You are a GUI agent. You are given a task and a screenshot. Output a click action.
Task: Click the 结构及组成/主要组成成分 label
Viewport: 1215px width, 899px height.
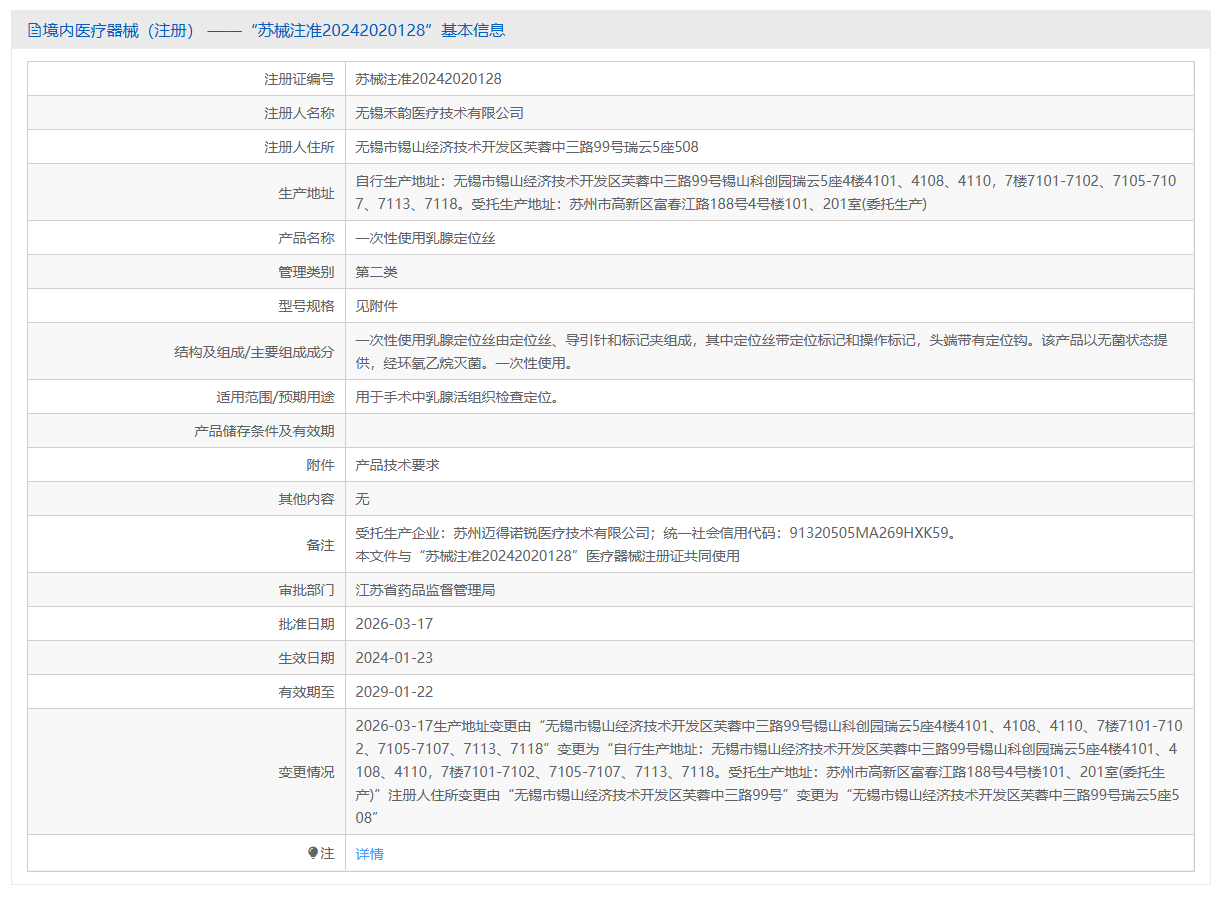pyautogui.click(x=254, y=351)
